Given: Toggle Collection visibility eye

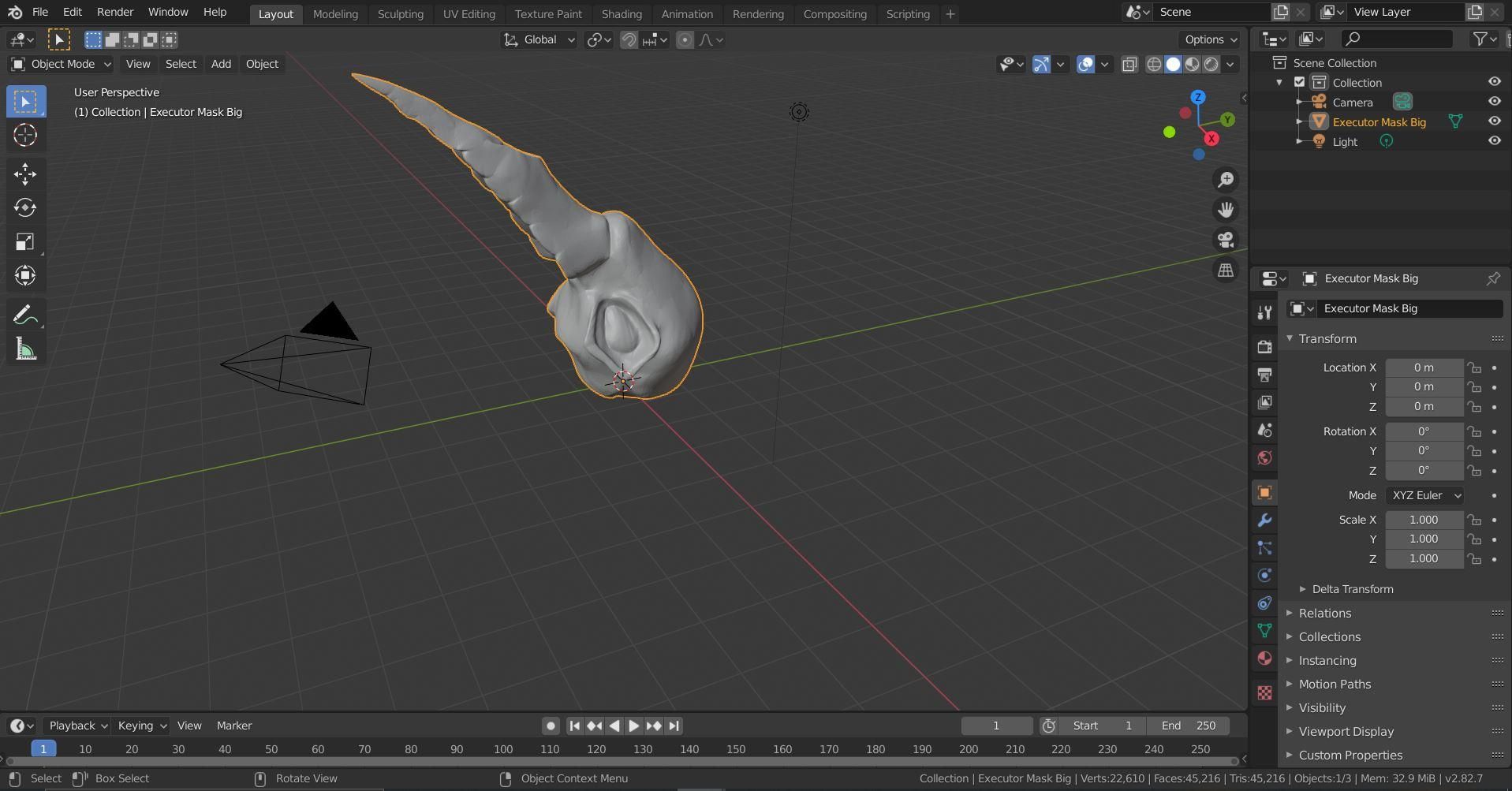Looking at the screenshot, I should click(1494, 82).
